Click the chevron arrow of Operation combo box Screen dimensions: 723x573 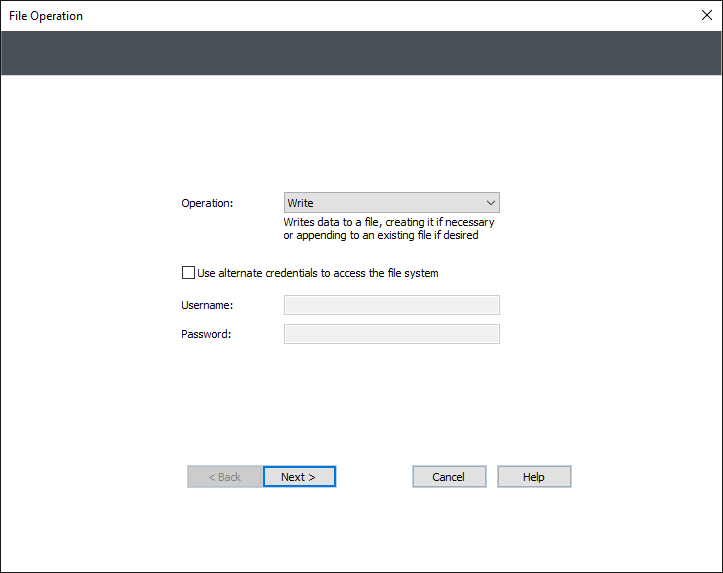coord(490,203)
